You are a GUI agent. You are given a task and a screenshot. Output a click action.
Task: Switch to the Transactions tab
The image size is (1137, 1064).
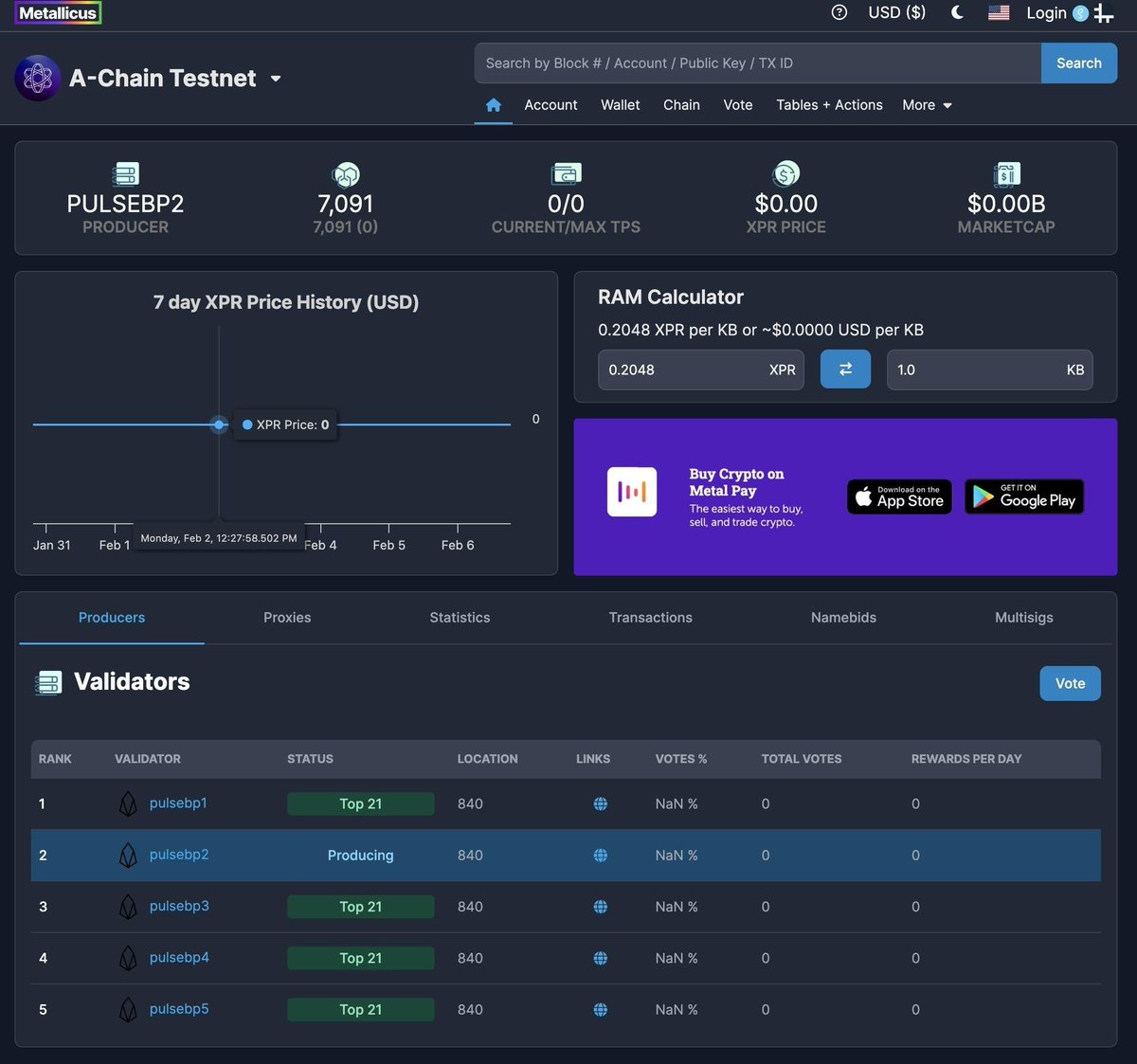(650, 617)
